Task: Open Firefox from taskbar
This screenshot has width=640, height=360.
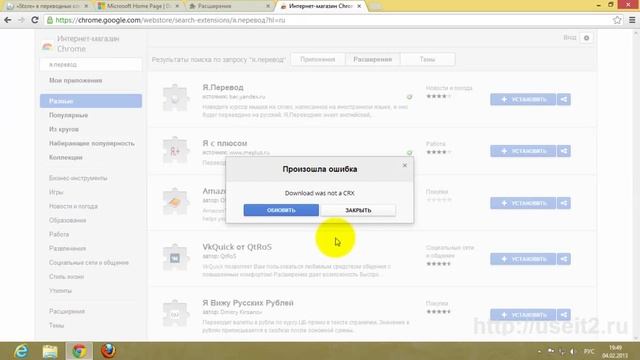Action: [108, 351]
